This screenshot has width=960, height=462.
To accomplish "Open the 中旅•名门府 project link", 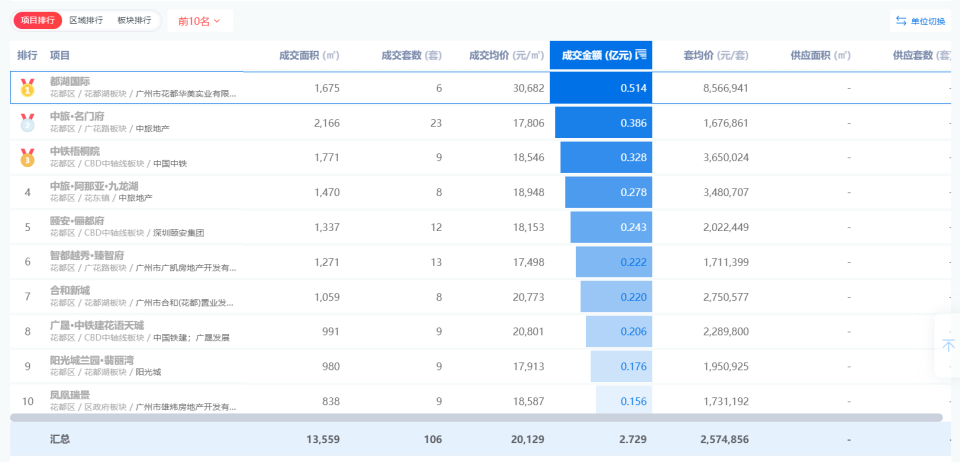I will click(x=76, y=116).
